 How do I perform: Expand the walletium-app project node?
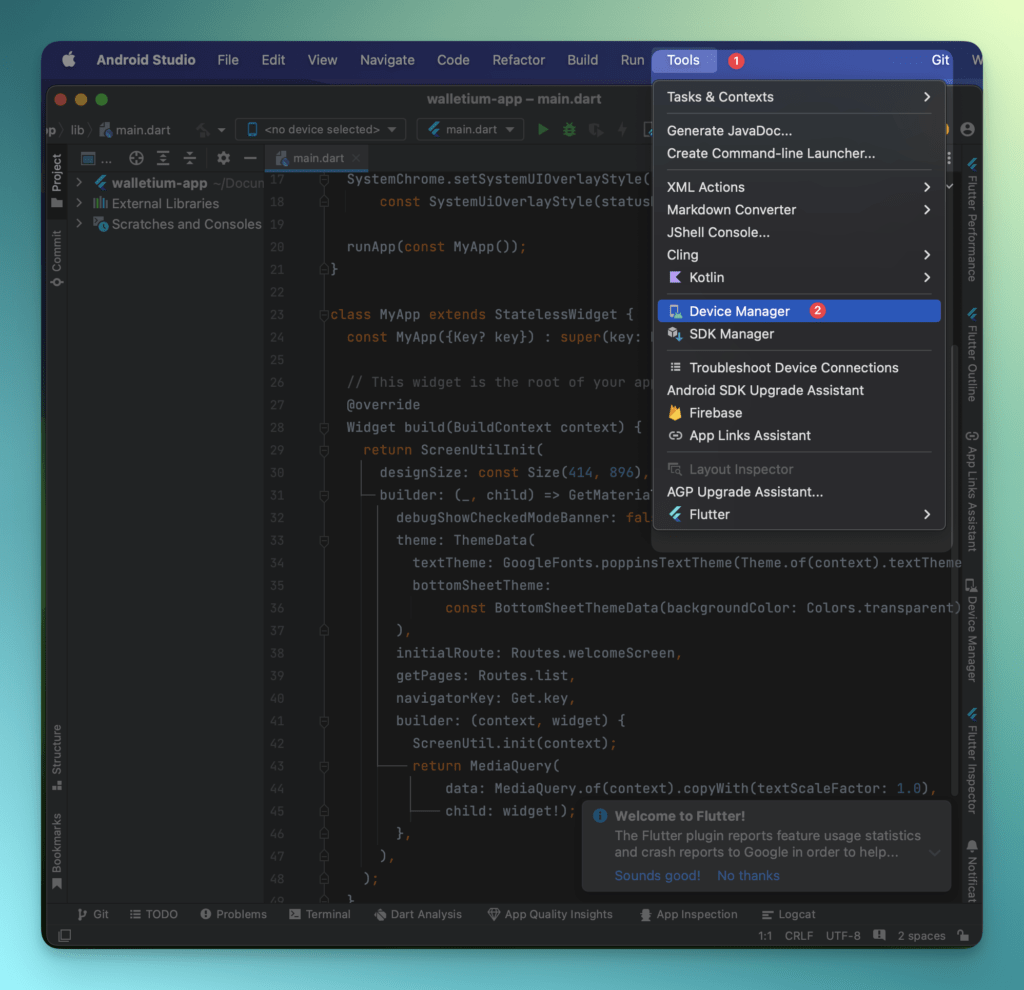coord(79,182)
